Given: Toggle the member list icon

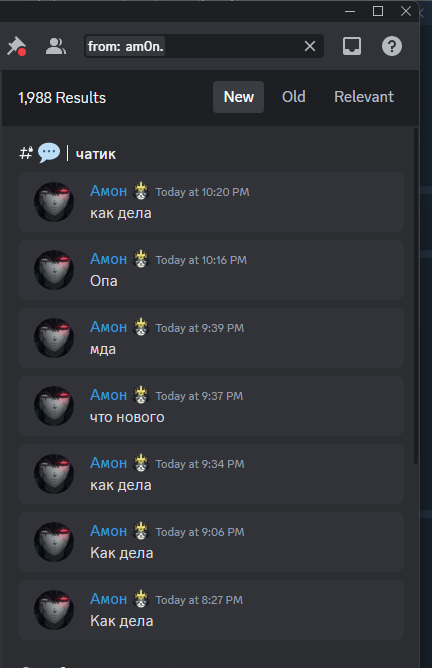Looking at the screenshot, I should tap(56, 46).
